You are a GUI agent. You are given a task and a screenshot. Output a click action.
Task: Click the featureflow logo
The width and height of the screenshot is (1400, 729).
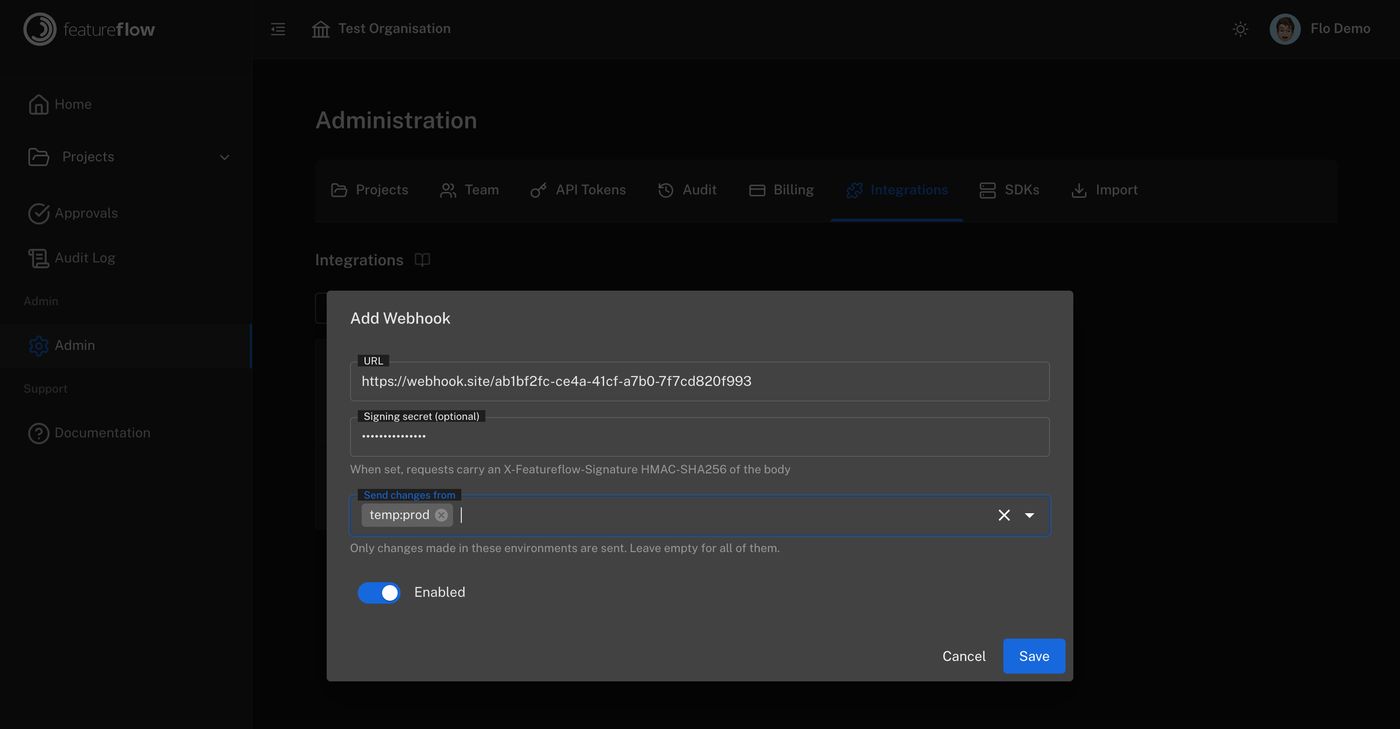pos(90,29)
